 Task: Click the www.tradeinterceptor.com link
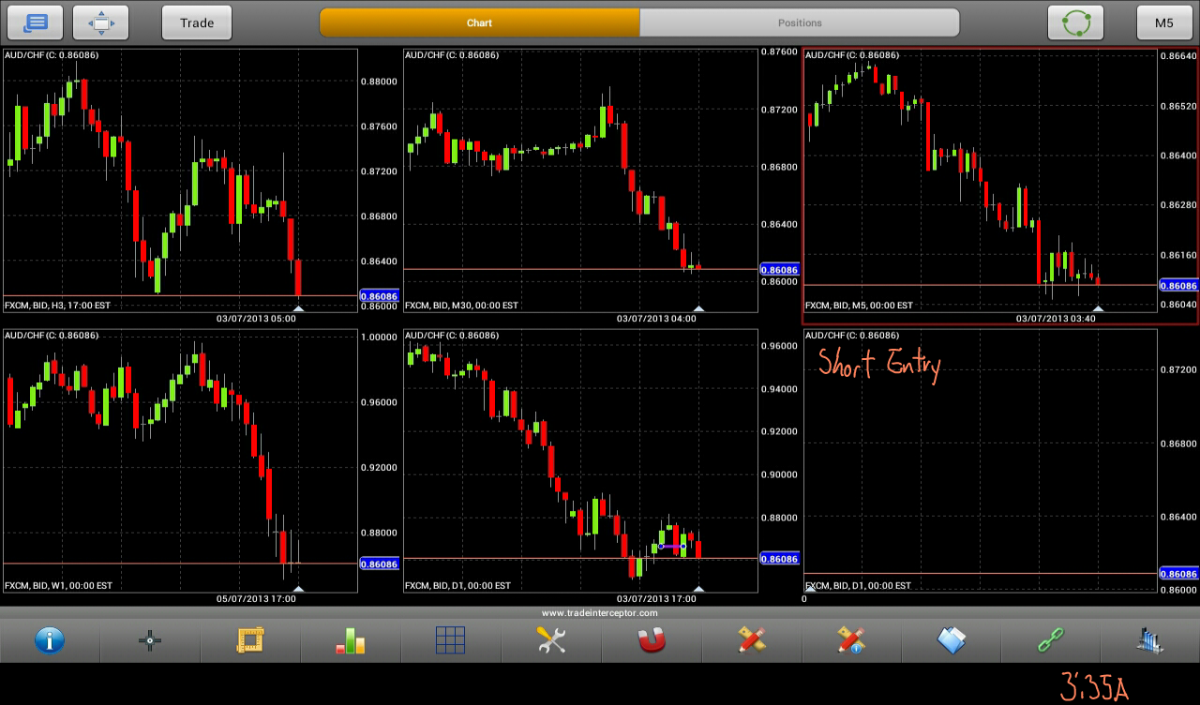(600, 612)
